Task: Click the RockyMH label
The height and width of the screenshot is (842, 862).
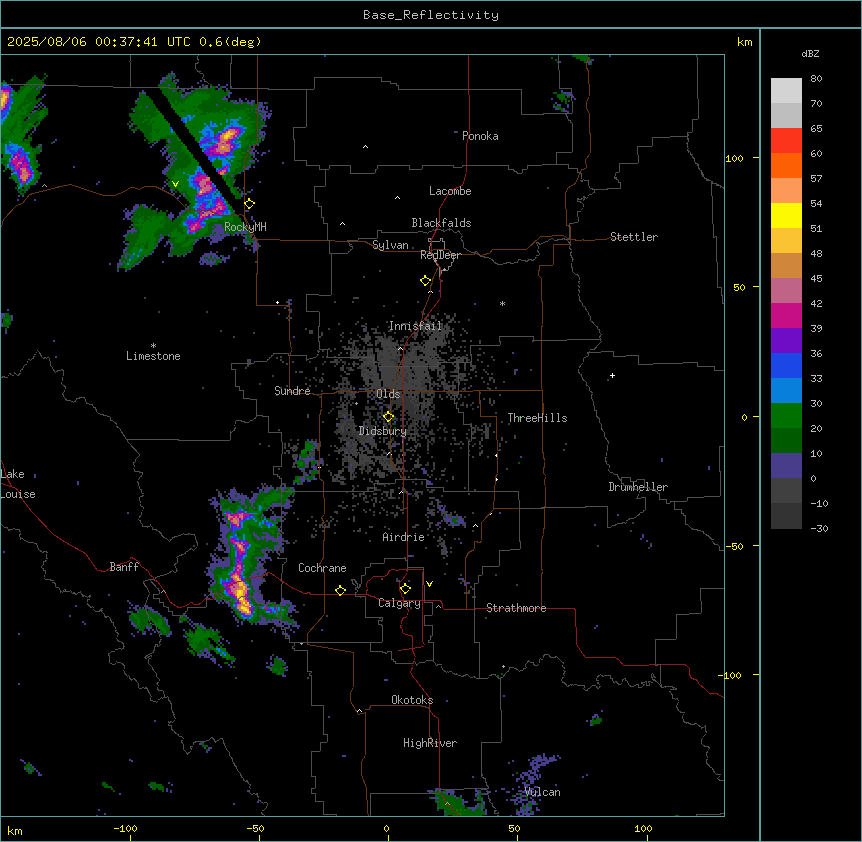Action: 245,227
